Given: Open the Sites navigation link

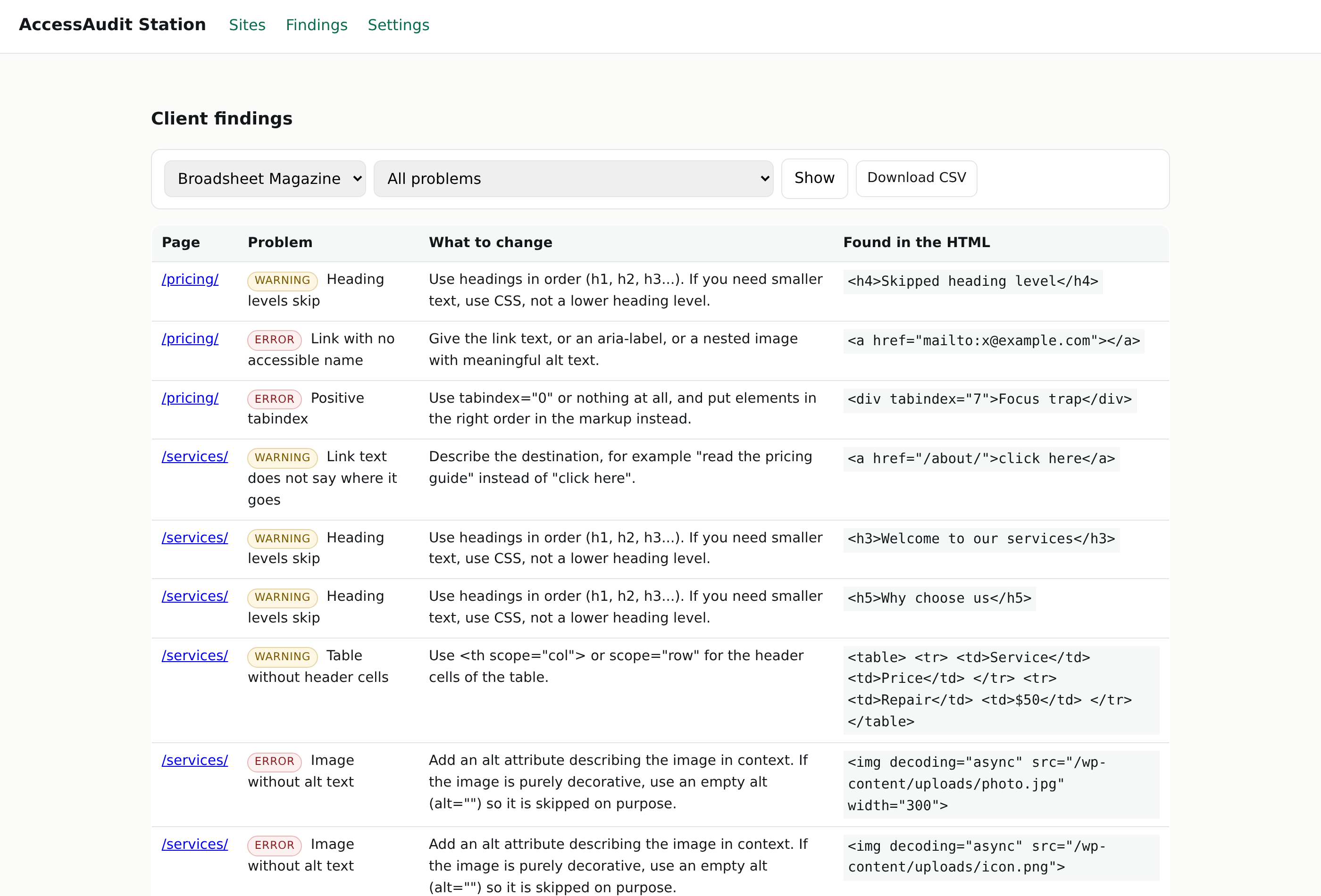Looking at the screenshot, I should 247,25.
